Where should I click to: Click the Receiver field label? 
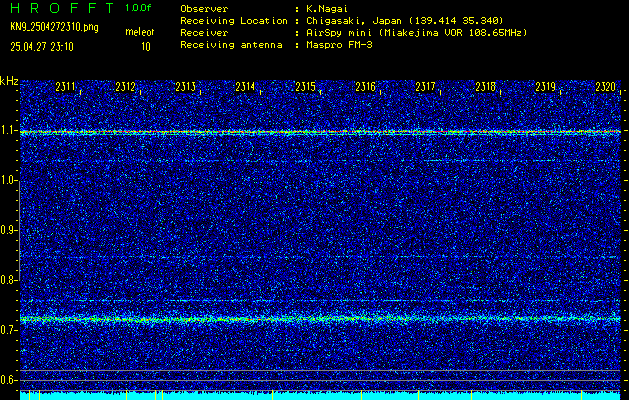[x=204, y=32]
